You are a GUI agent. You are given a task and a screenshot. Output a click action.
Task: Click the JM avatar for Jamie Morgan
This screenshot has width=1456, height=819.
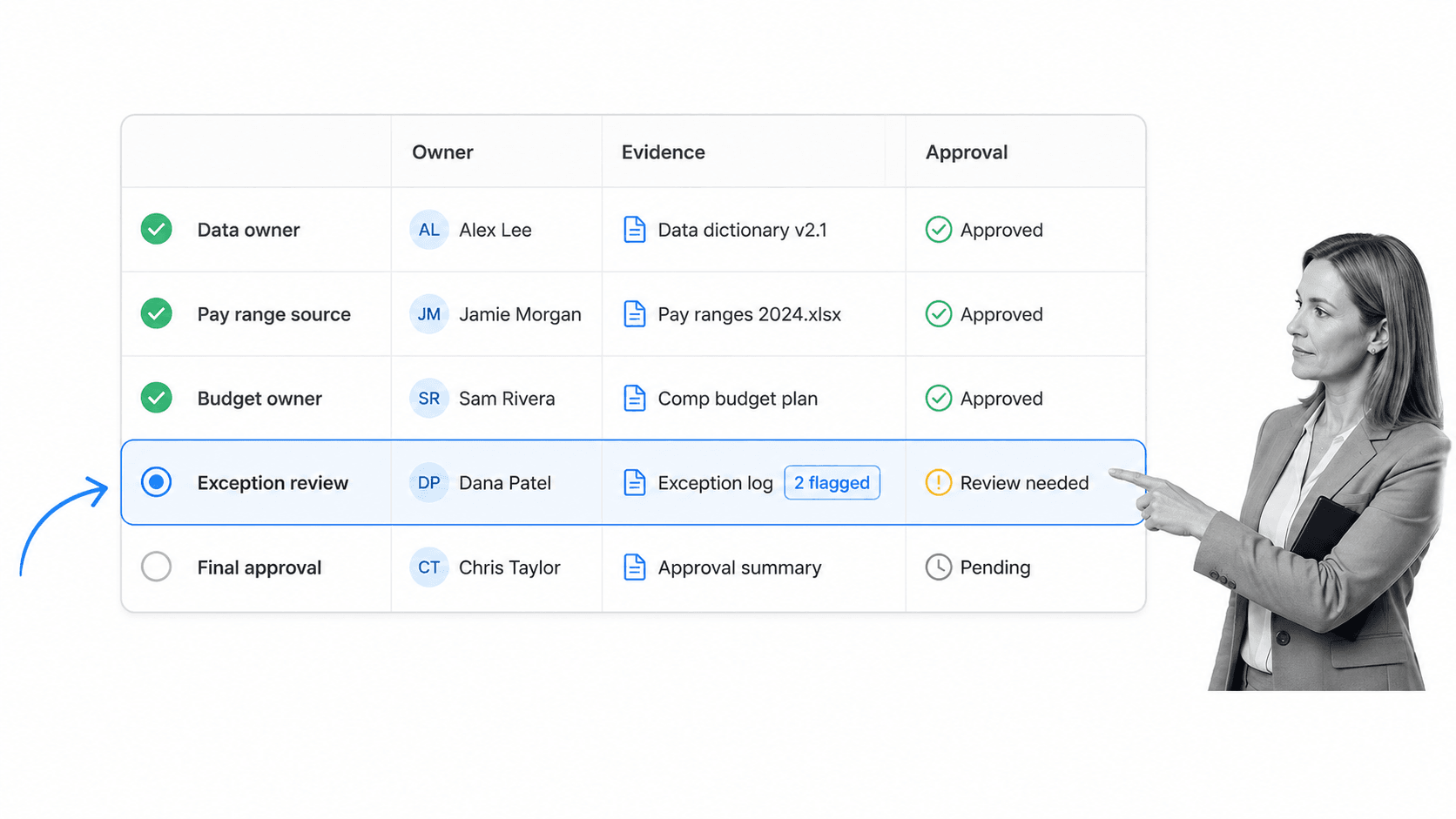point(429,314)
